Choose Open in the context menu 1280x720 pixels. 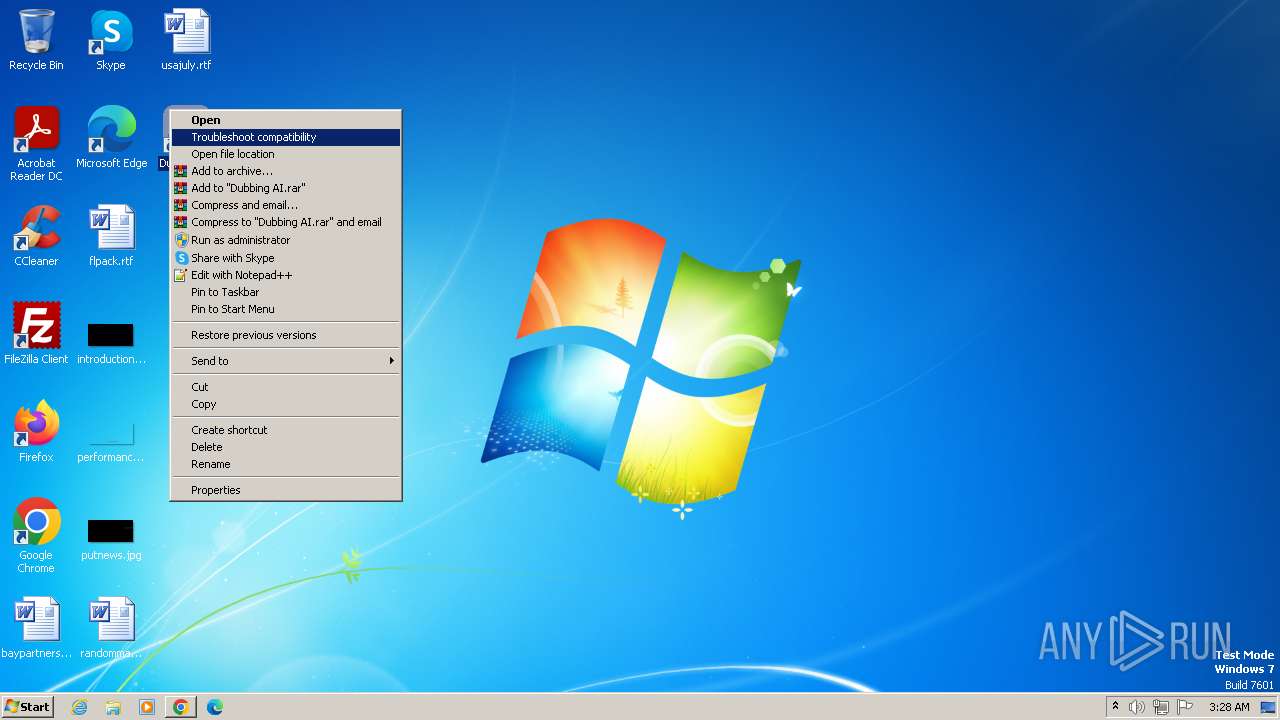[x=286, y=120]
